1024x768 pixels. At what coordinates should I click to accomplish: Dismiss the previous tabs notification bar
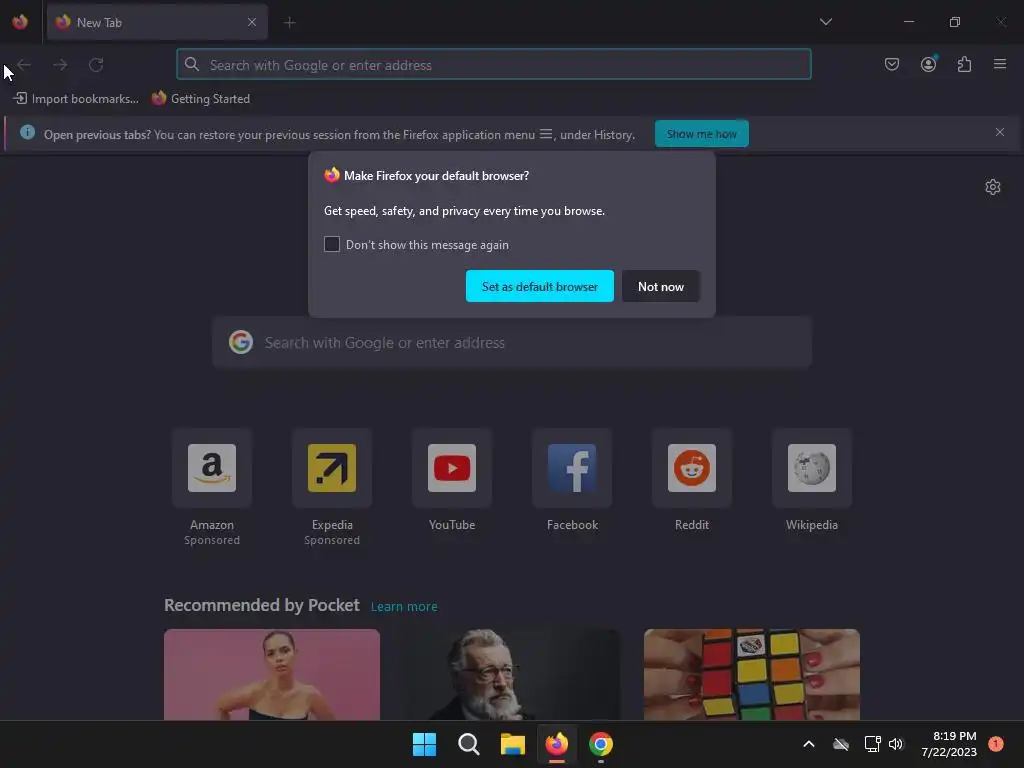pos(1000,132)
